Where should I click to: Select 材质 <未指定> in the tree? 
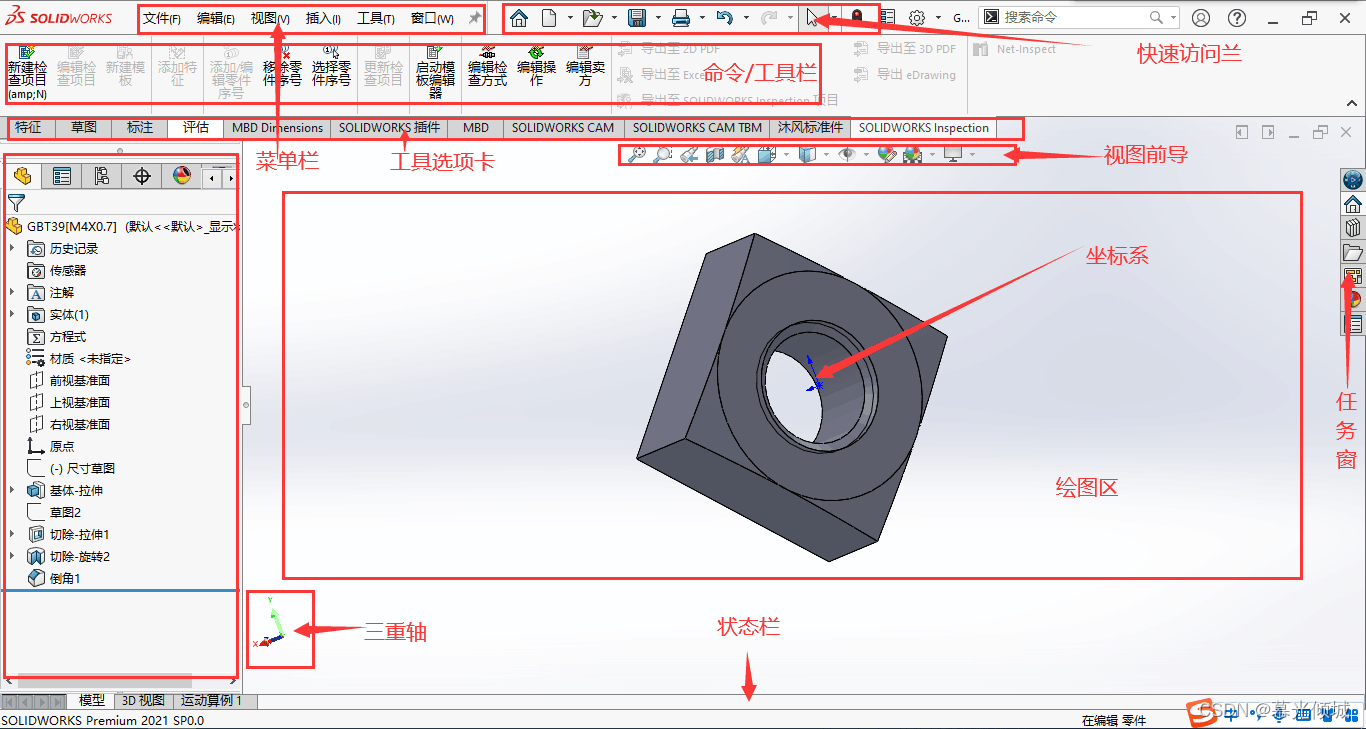pos(90,358)
